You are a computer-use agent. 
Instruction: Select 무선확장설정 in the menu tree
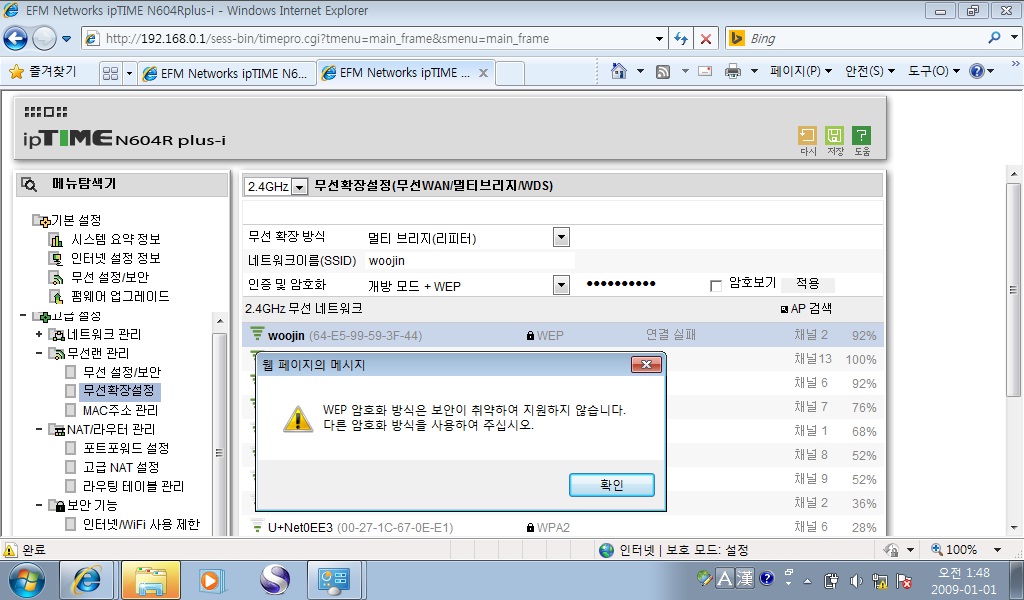[x=118, y=390]
